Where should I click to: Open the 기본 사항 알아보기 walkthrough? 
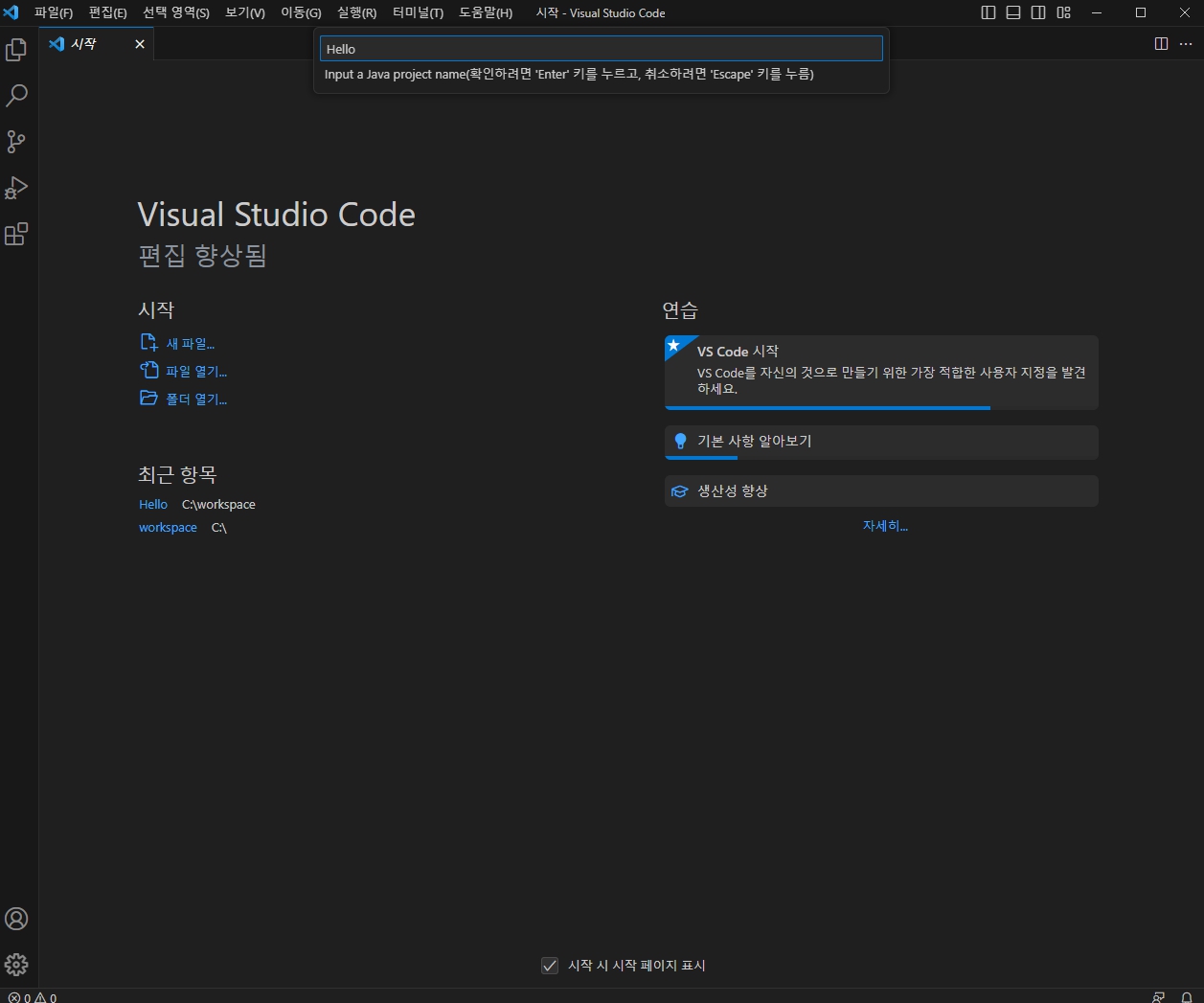(x=881, y=443)
